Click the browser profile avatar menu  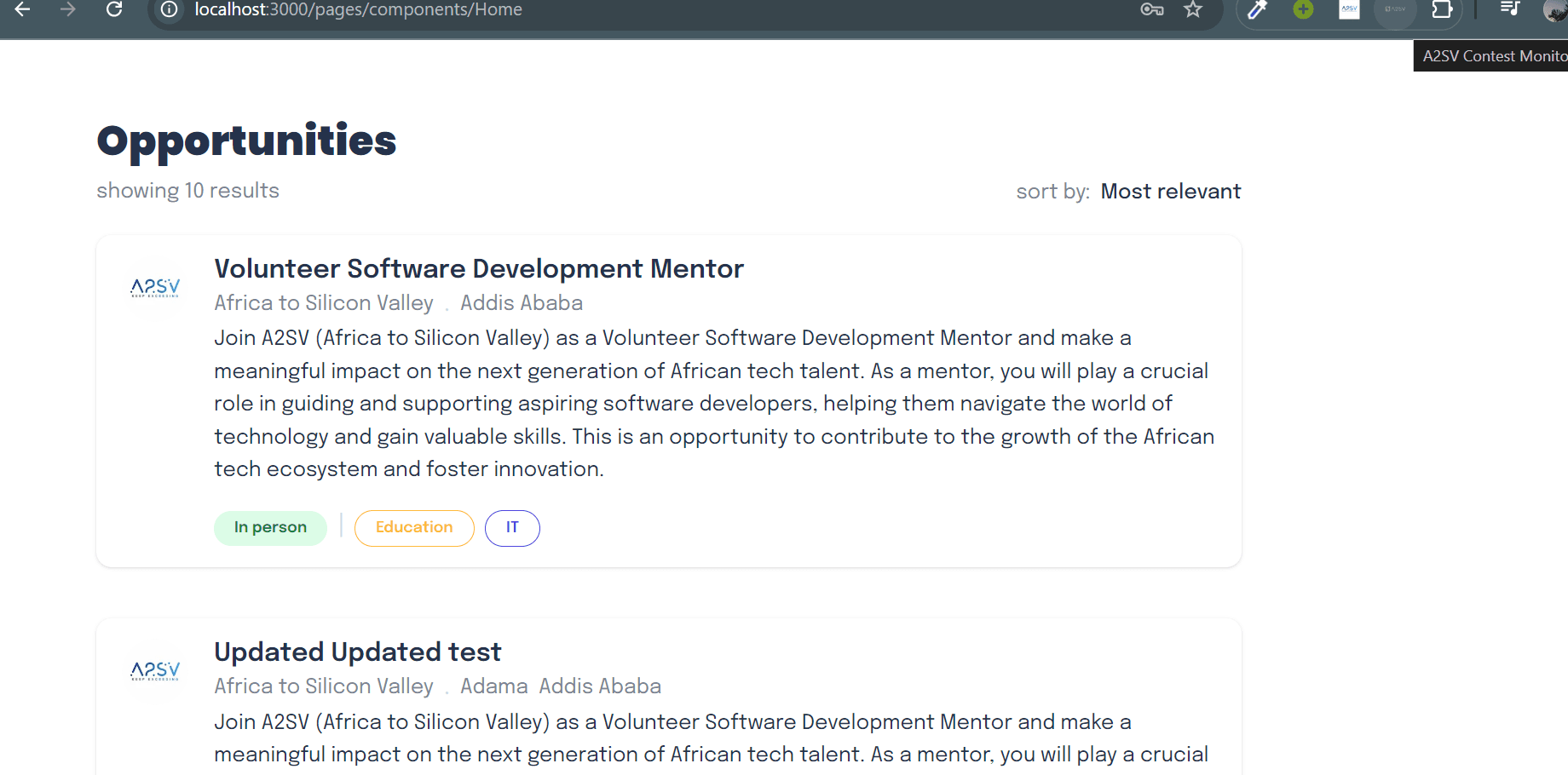tap(1553, 9)
